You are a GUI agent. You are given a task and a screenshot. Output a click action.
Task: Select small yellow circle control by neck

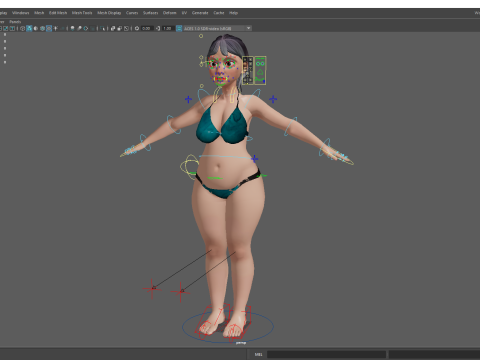[x=201, y=86]
